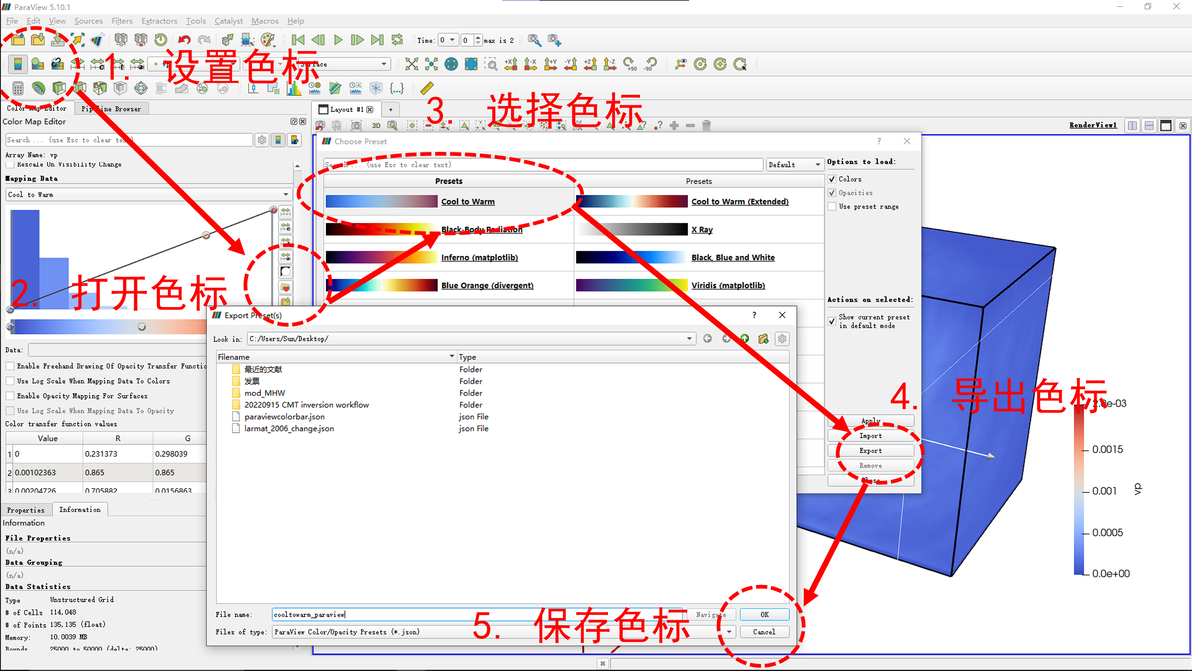Click the 3D toggle in render view toolbar
The image size is (1192, 671).
[x=376, y=125]
